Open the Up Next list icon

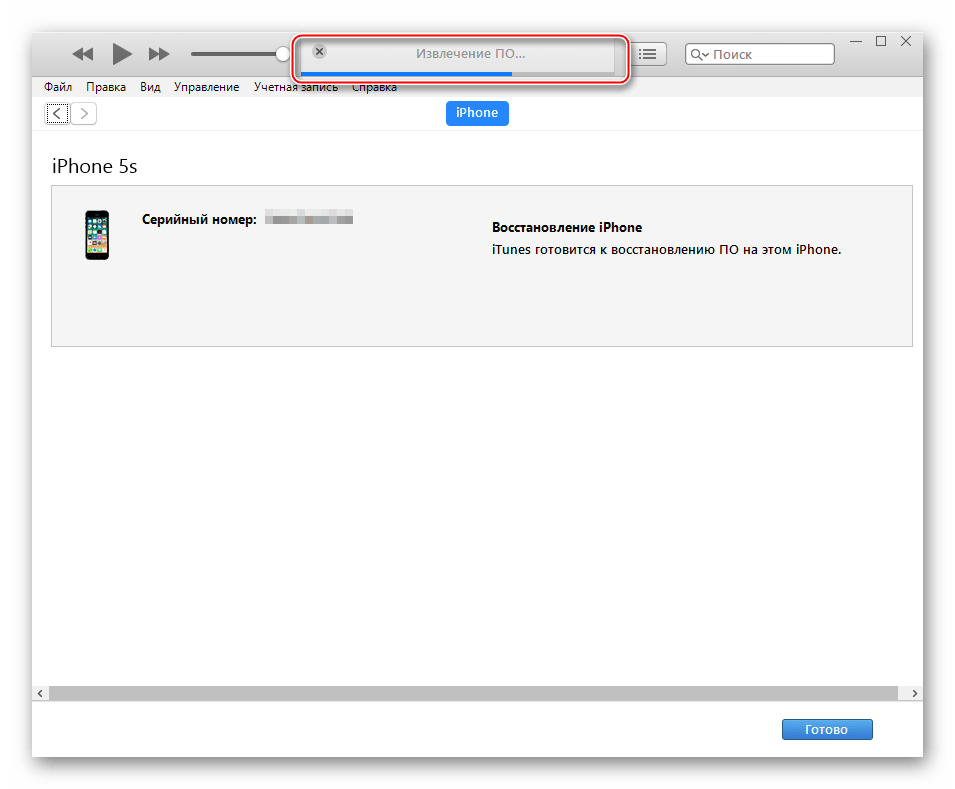[x=648, y=54]
